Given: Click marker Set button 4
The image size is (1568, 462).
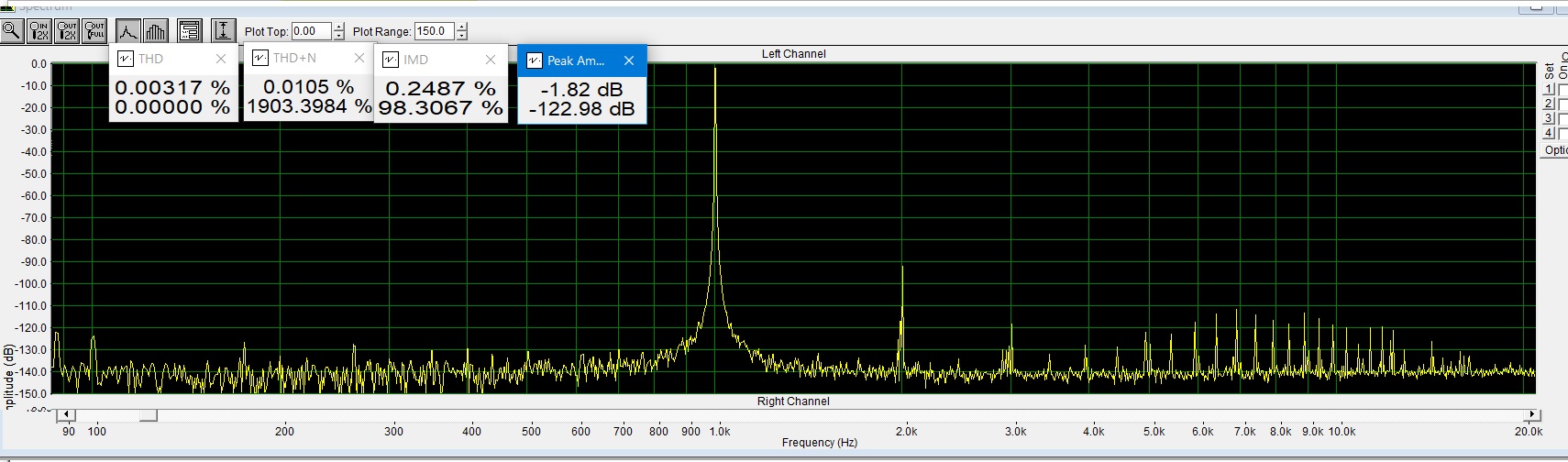Looking at the screenshot, I should (x=1549, y=133).
